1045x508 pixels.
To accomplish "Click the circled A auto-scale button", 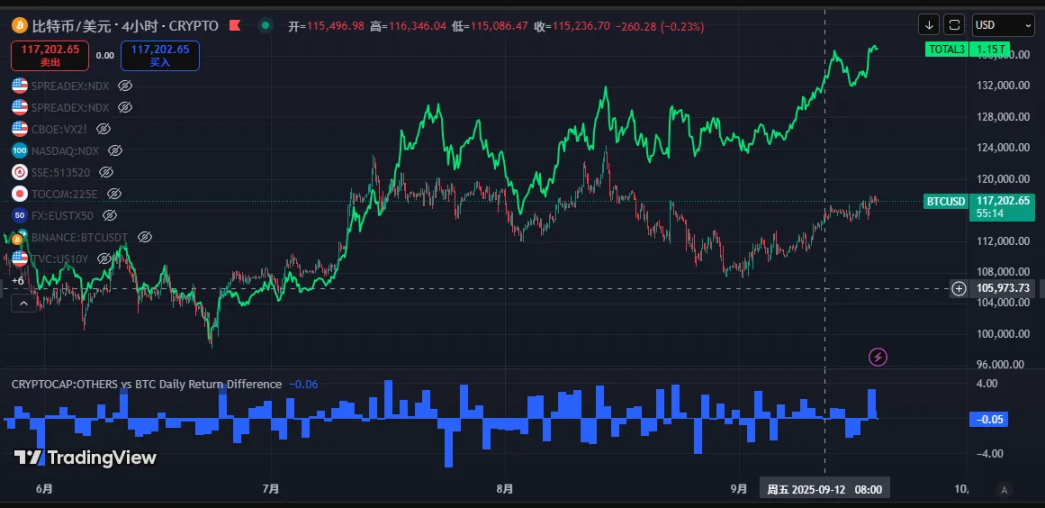I will coord(1004,489).
